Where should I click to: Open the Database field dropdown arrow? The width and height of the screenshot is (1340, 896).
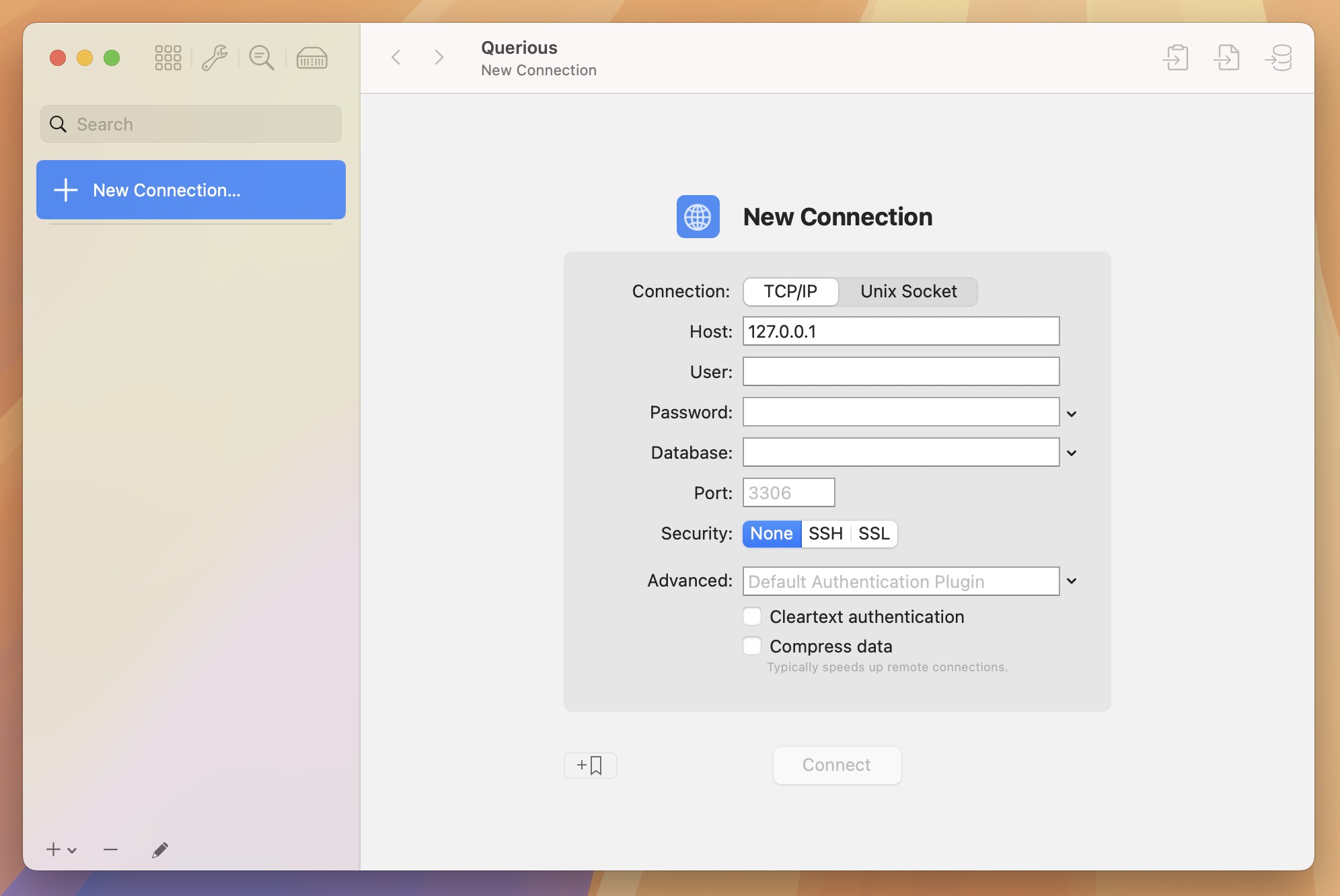[x=1072, y=453]
